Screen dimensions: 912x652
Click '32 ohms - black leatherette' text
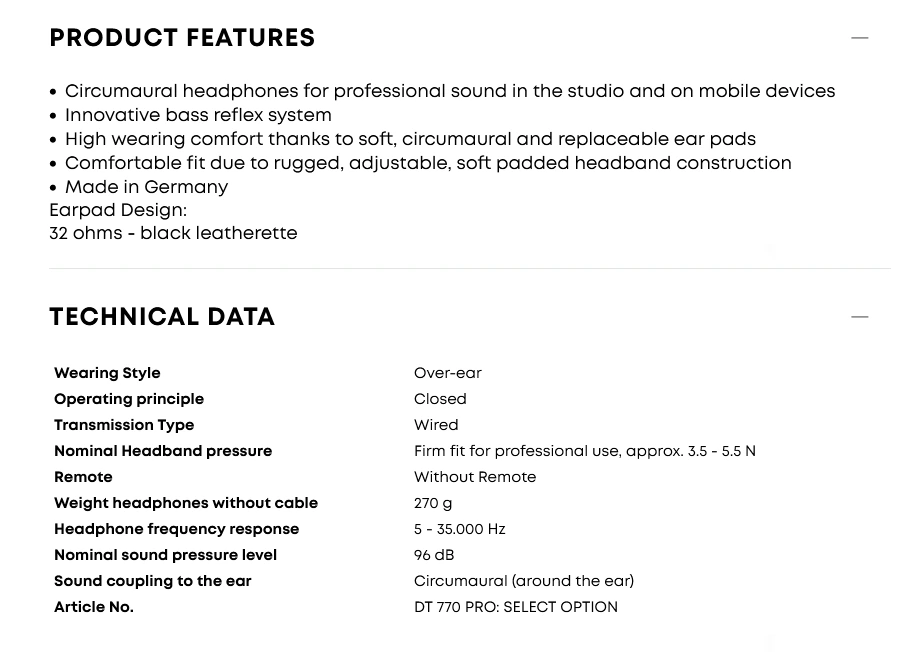click(173, 233)
